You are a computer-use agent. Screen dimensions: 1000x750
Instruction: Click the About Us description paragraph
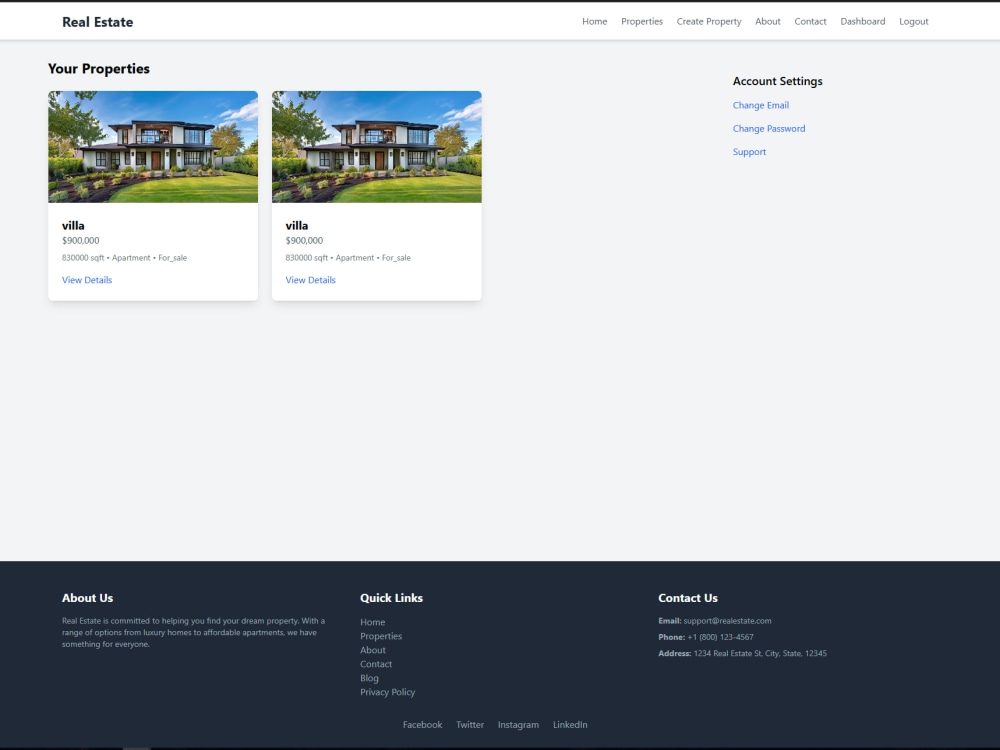coord(193,632)
